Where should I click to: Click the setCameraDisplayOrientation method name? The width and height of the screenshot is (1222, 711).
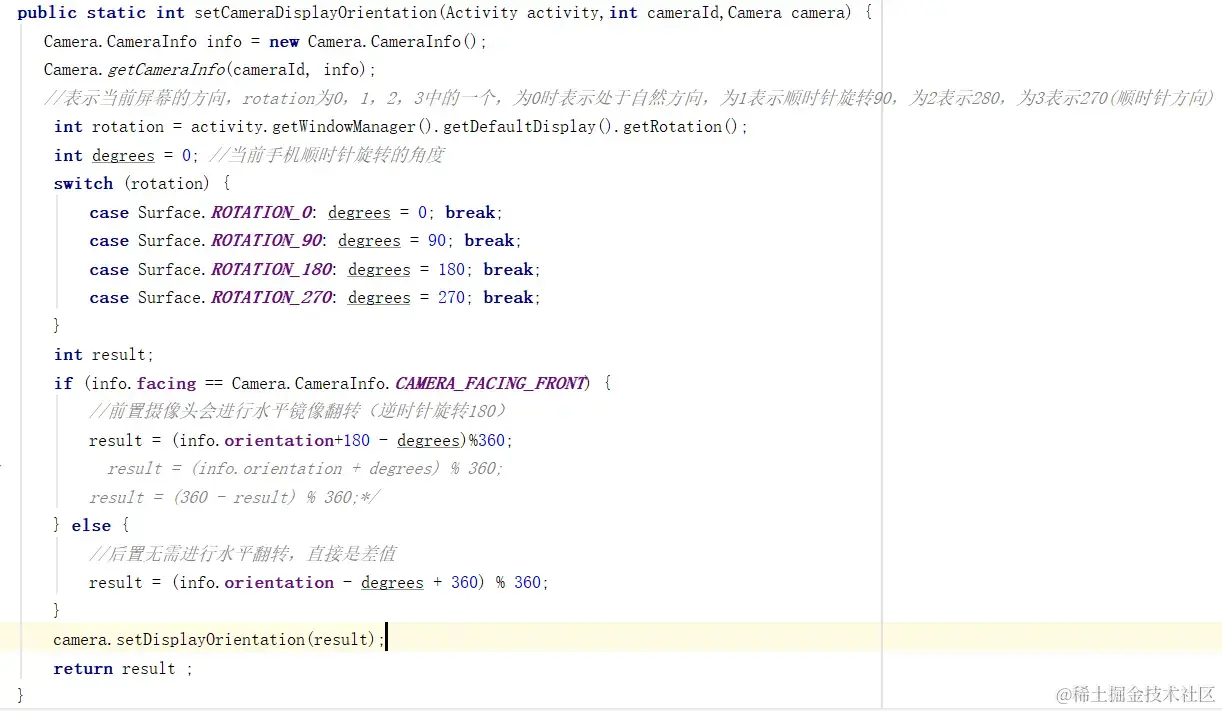coord(313,13)
